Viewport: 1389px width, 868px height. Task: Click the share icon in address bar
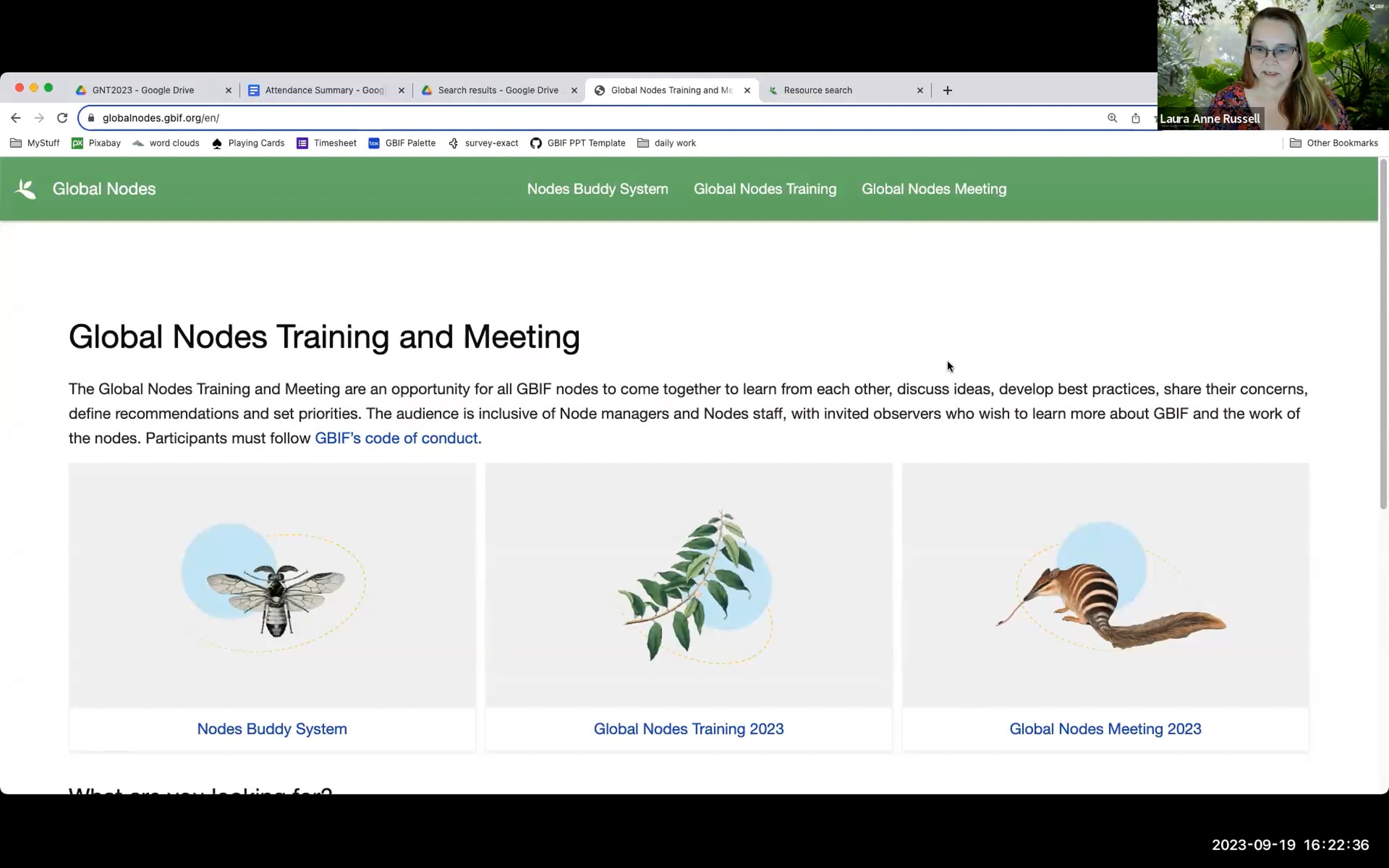[1136, 118]
